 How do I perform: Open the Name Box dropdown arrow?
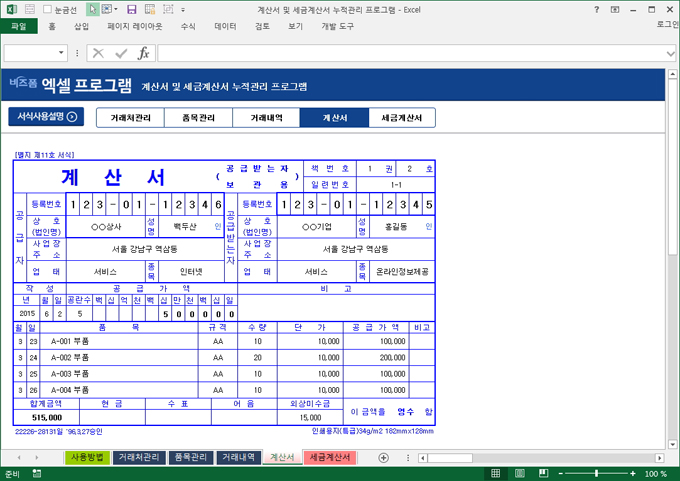(x=61, y=53)
